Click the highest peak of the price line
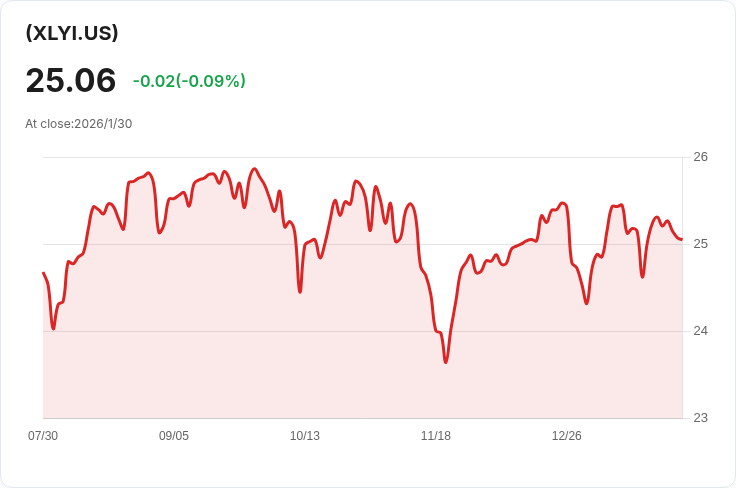 tap(254, 169)
